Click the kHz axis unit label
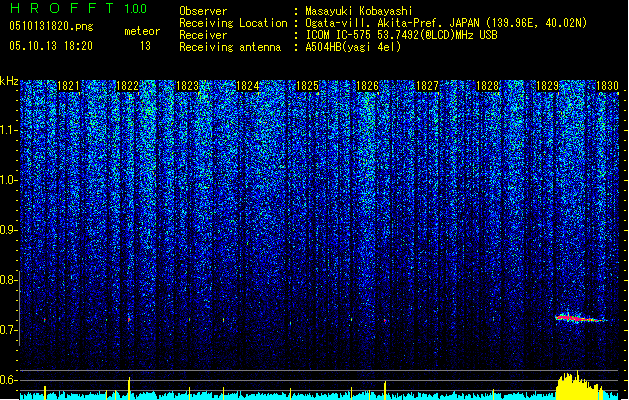Viewport: 629px width, 400px height. pyautogui.click(x=9, y=81)
